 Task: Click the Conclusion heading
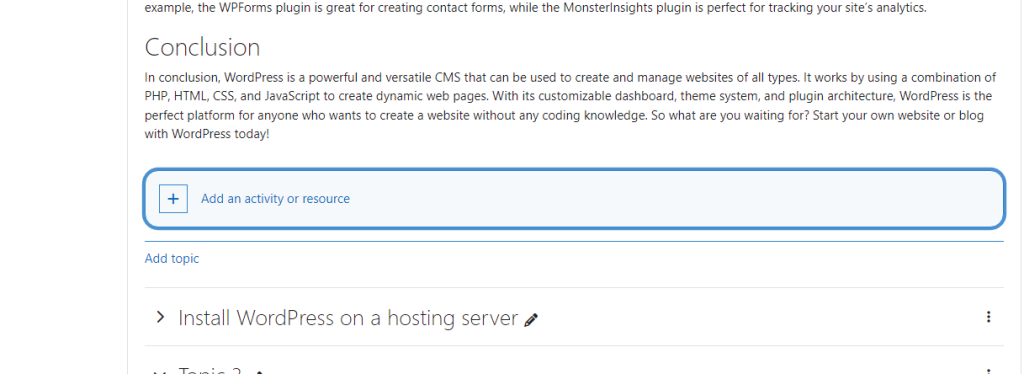coord(202,48)
